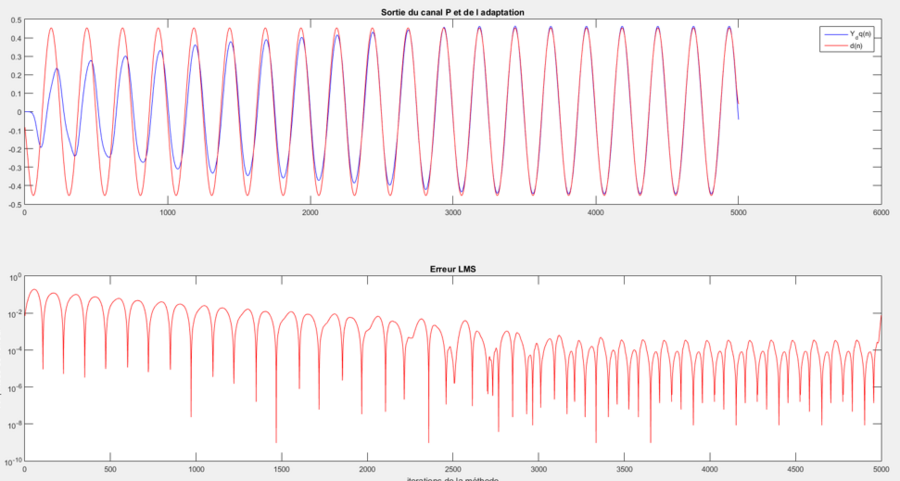Select the d(n) legend entry
900x481 pixels.
pos(856,45)
